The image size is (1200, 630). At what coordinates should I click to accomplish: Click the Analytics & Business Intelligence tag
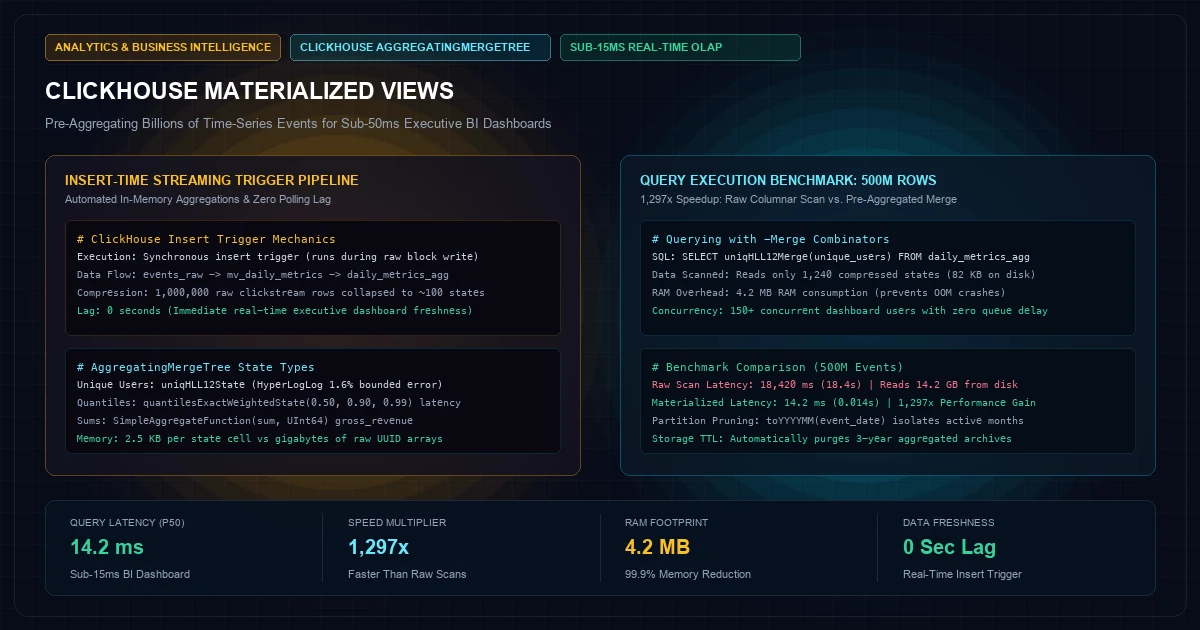click(x=163, y=47)
